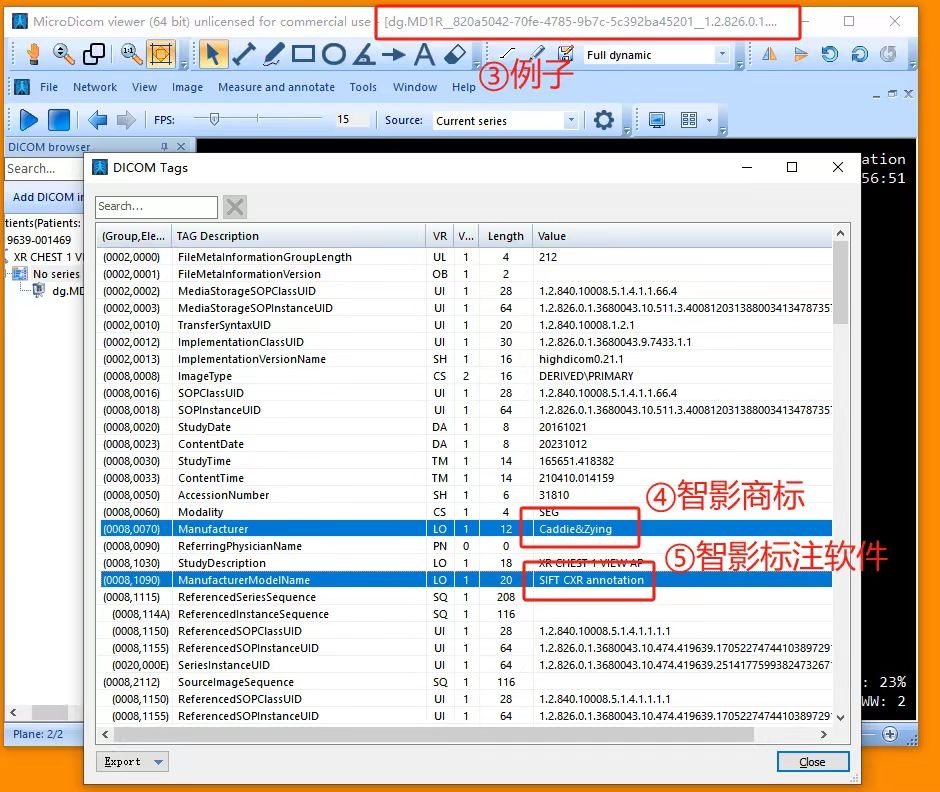This screenshot has height=792, width=940.
Task: Open the Image menu
Action: coord(187,87)
